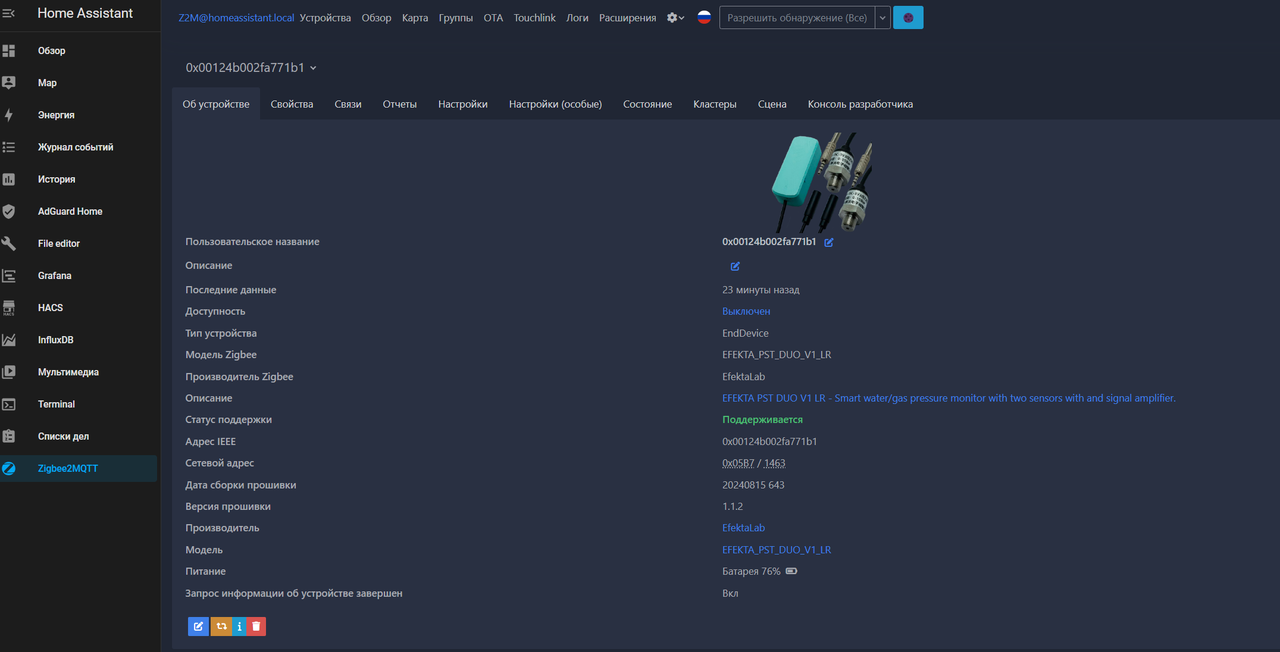The width and height of the screenshot is (1280, 652).
Task: Open the Энергия lightning icon in sidebar
Action: pyautogui.click(x=9, y=115)
